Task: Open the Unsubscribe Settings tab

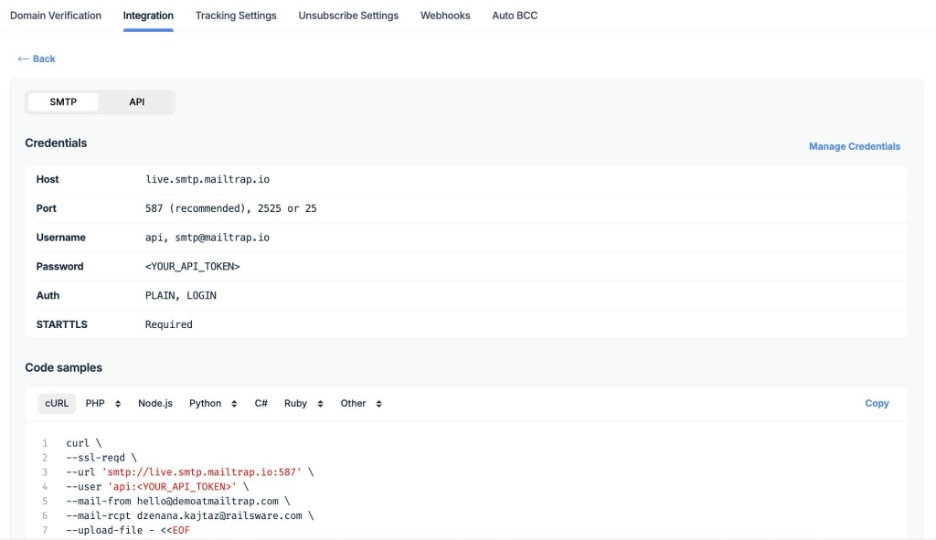Action: pos(349,16)
